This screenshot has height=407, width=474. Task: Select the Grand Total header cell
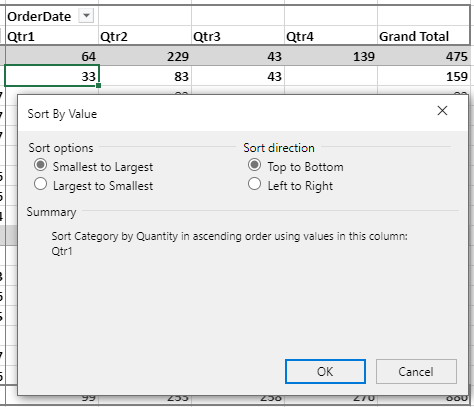coord(424,36)
